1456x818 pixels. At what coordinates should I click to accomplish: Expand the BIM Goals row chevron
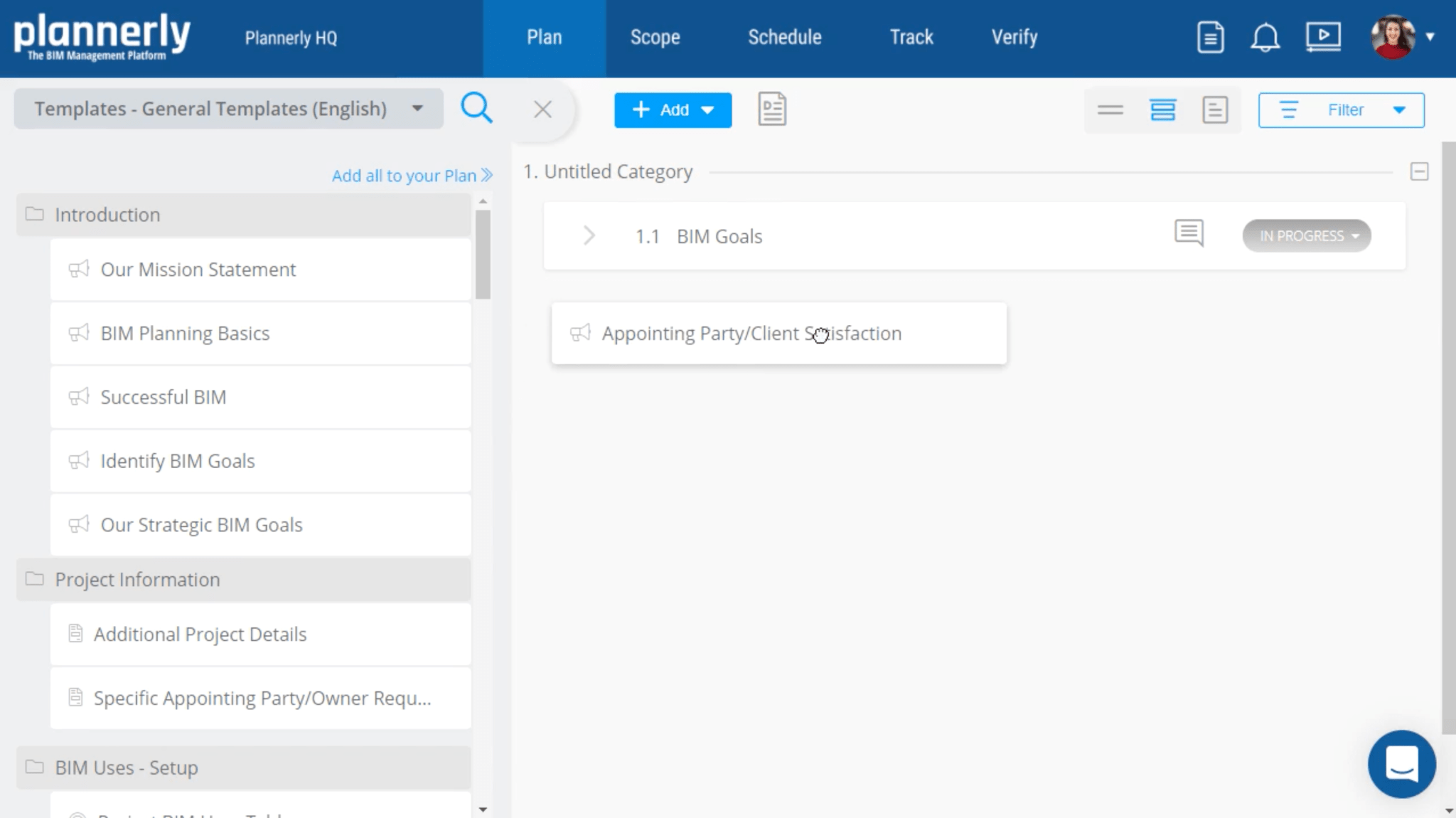(x=589, y=235)
